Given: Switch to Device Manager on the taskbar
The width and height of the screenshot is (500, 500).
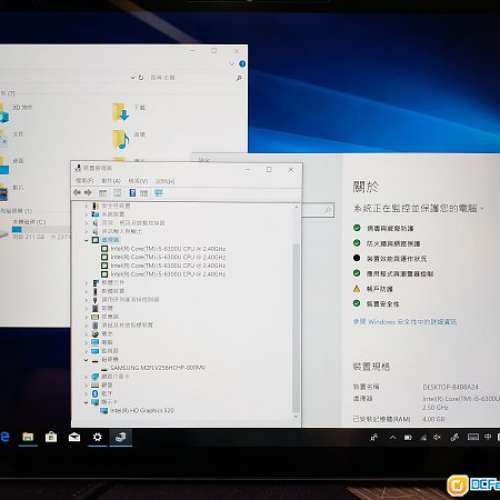Looking at the screenshot, I should click(120, 437).
